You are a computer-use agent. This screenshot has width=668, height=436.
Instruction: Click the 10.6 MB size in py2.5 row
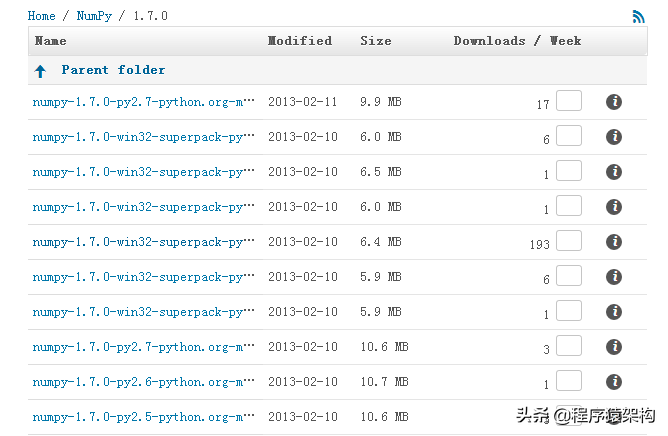[x=384, y=417]
